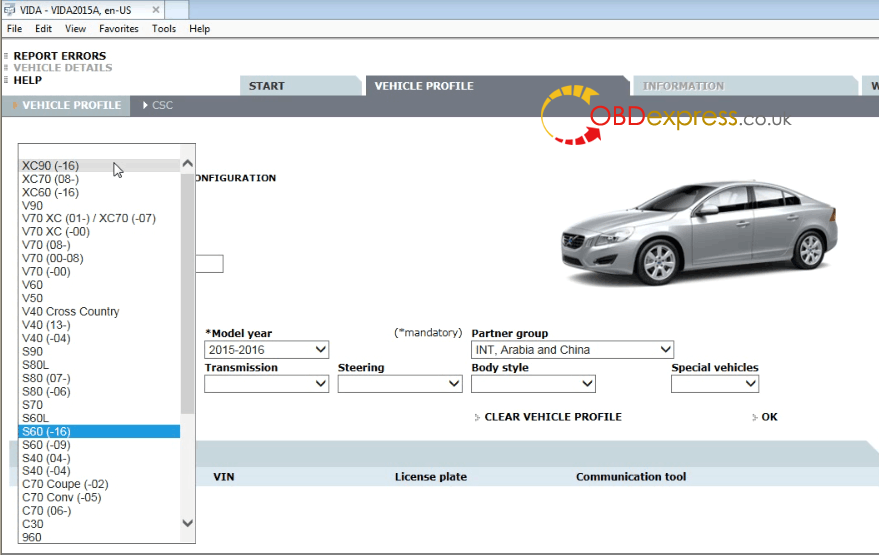The width and height of the screenshot is (879, 555).
Task: Open the Steering dropdown
Action: 400,384
